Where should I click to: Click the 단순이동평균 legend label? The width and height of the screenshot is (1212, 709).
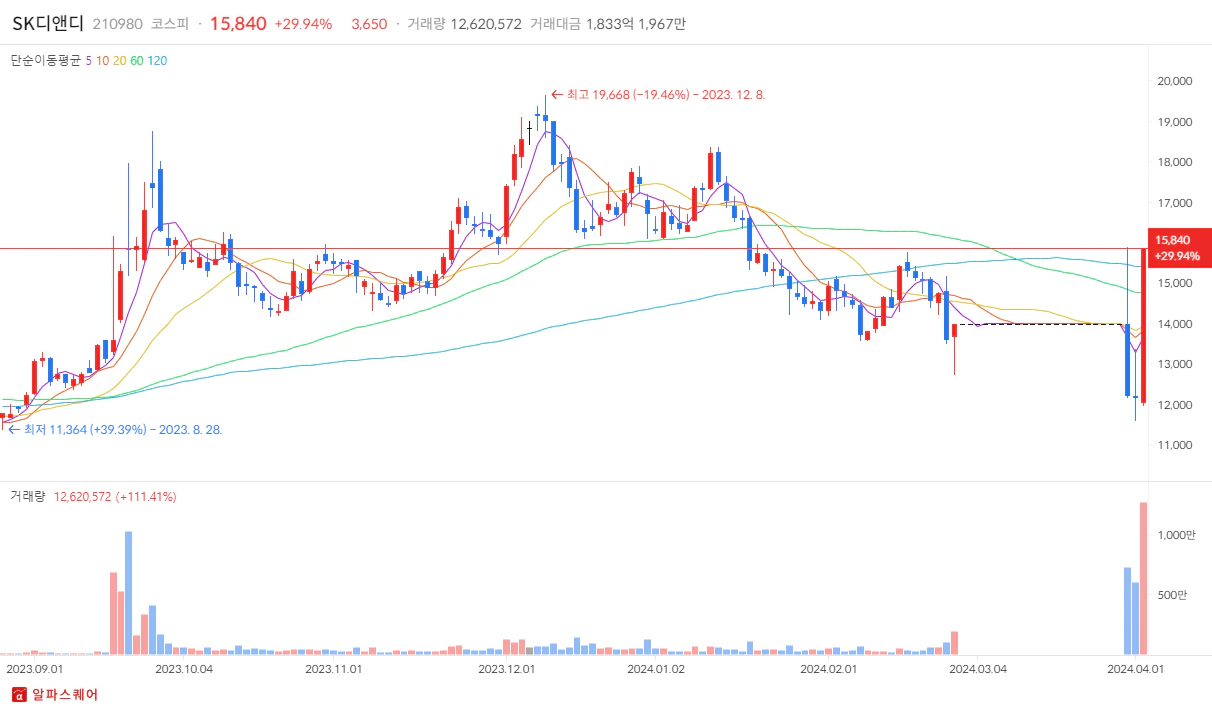(46, 61)
